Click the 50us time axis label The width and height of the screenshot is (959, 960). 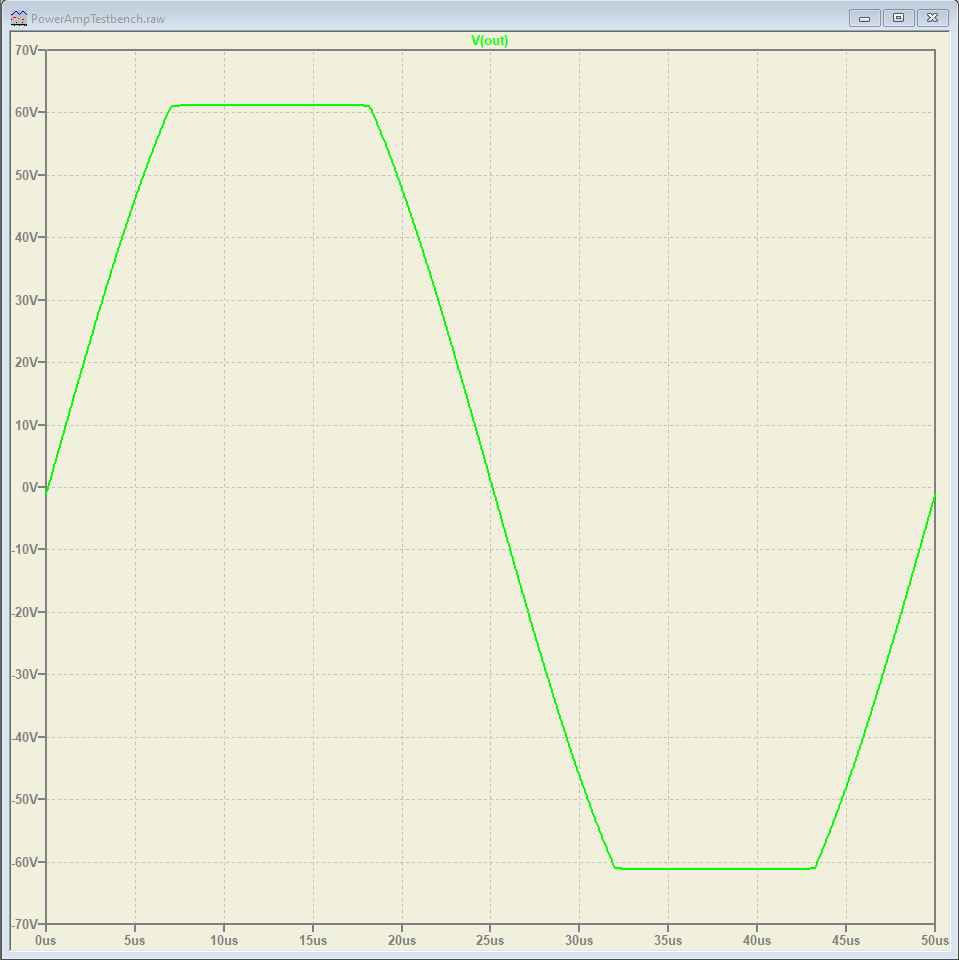click(x=935, y=940)
